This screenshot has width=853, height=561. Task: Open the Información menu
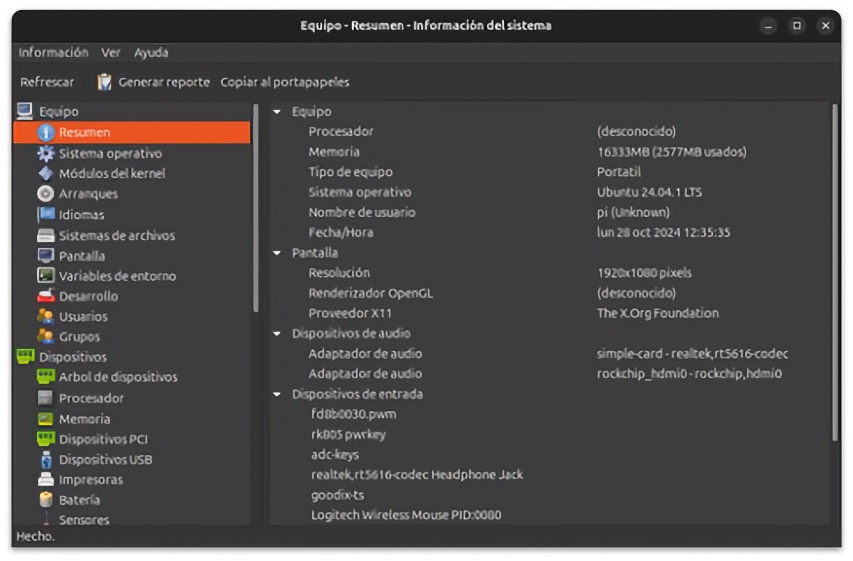(x=53, y=52)
